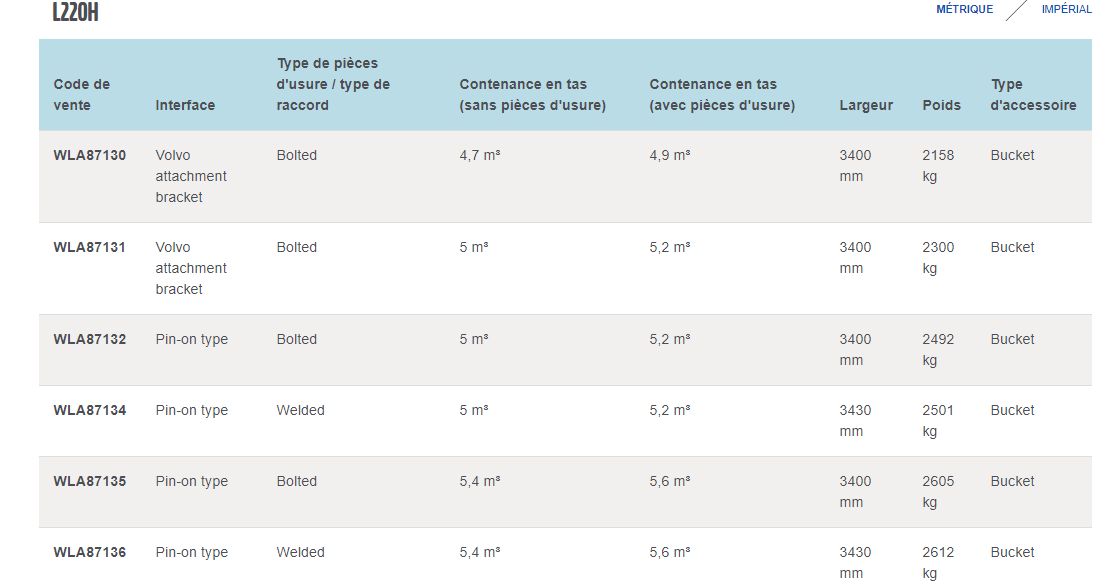Select sales code WLA87134

pyautogui.click(x=90, y=410)
